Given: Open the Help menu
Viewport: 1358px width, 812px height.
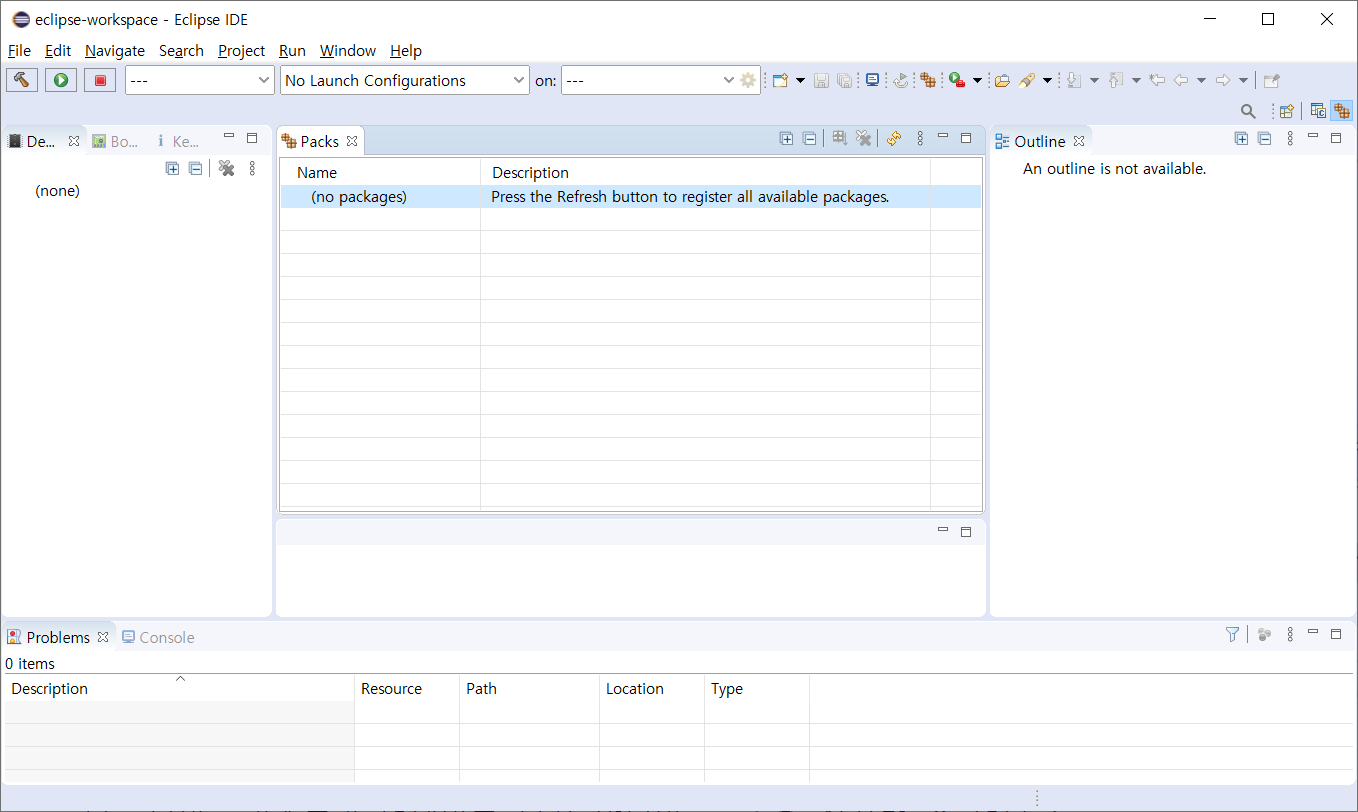Looking at the screenshot, I should click(x=406, y=50).
